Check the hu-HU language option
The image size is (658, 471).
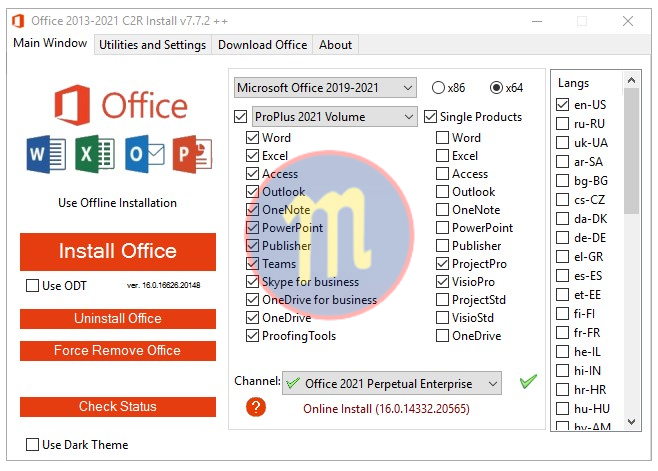click(562, 408)
